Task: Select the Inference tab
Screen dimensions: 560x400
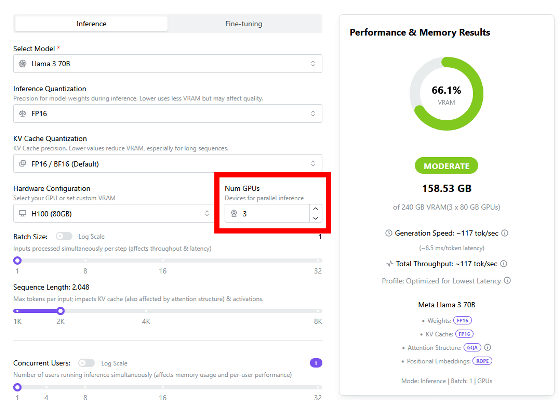Action: (91, 24)
